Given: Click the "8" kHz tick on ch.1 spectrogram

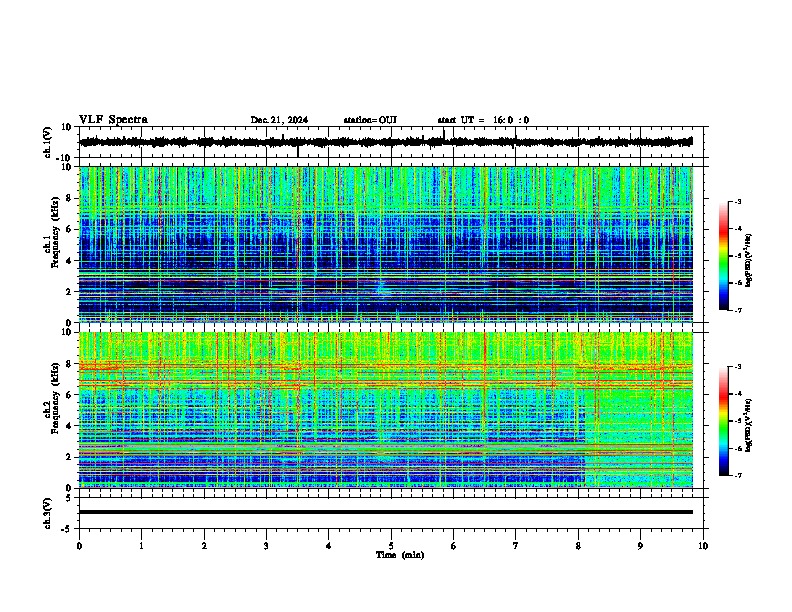Looking at the screenshot, I should pyautogui.click(x=70, y=198).
